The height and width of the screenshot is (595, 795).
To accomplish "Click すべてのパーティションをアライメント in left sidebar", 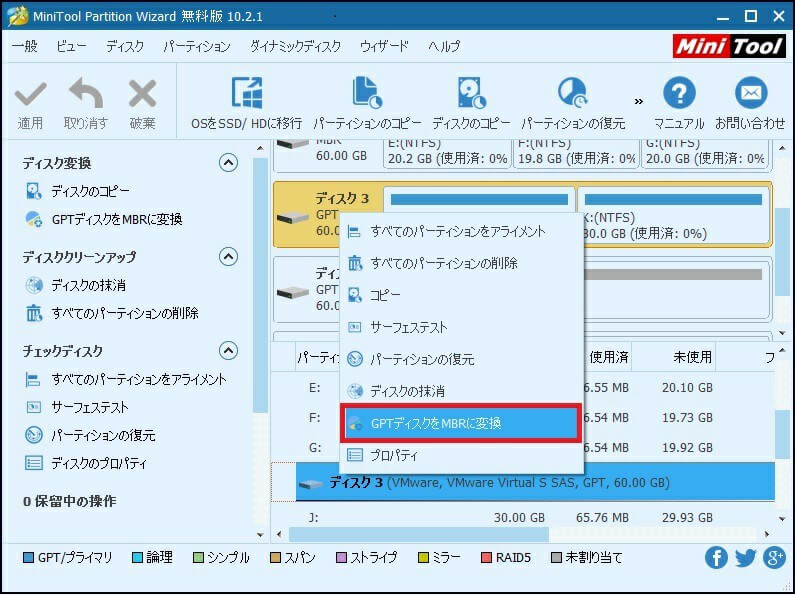I will (x=139, y=380).
